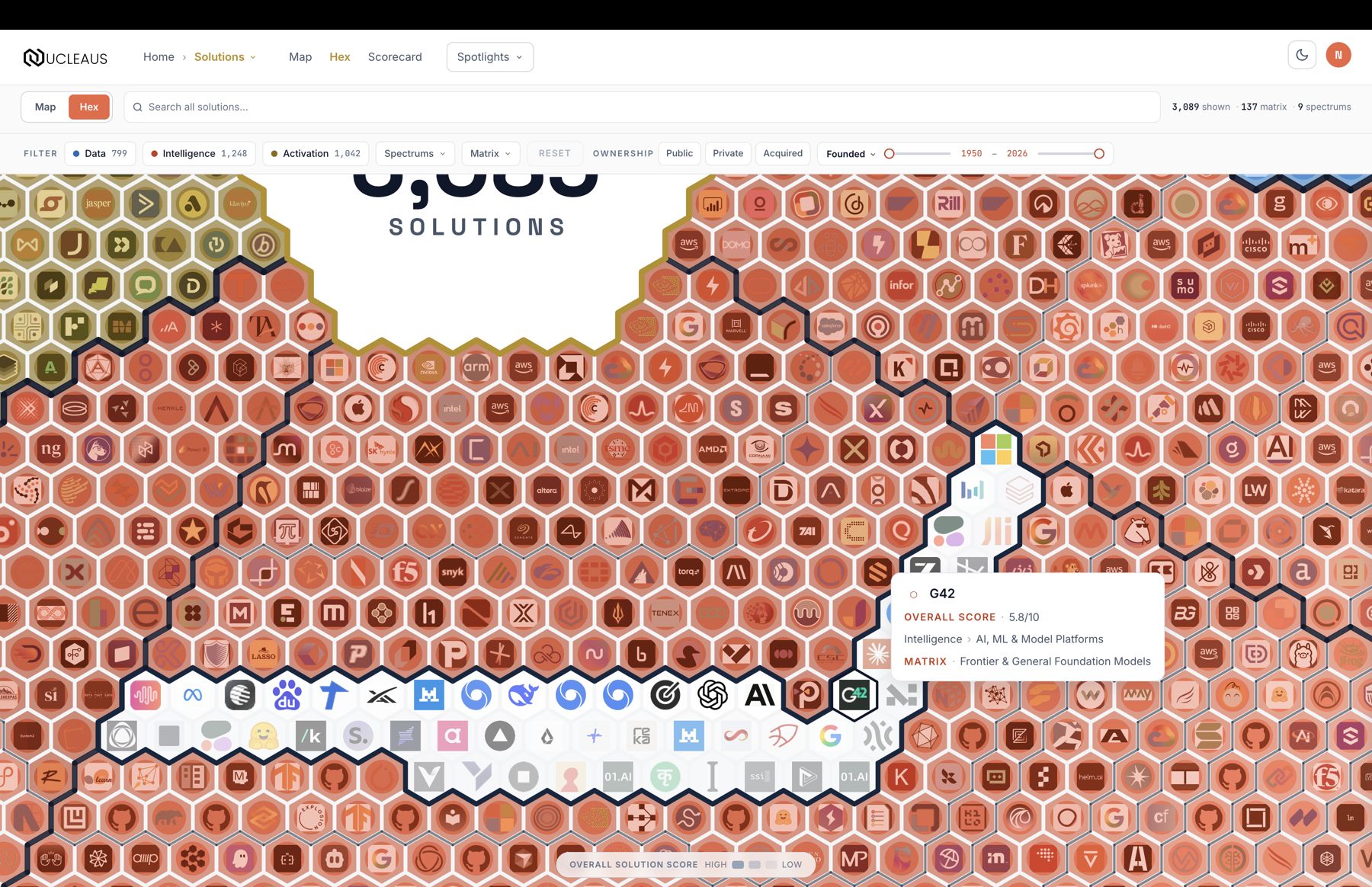
Task: Select the Baidu paw logo hexagon
Action: pyautogui.click(x=287, y=695)
